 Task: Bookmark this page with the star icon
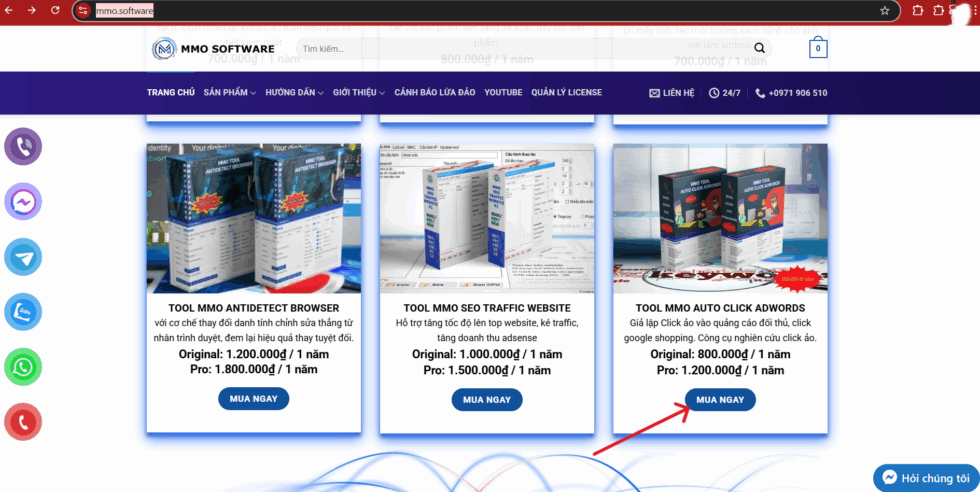tap(884, 11)
